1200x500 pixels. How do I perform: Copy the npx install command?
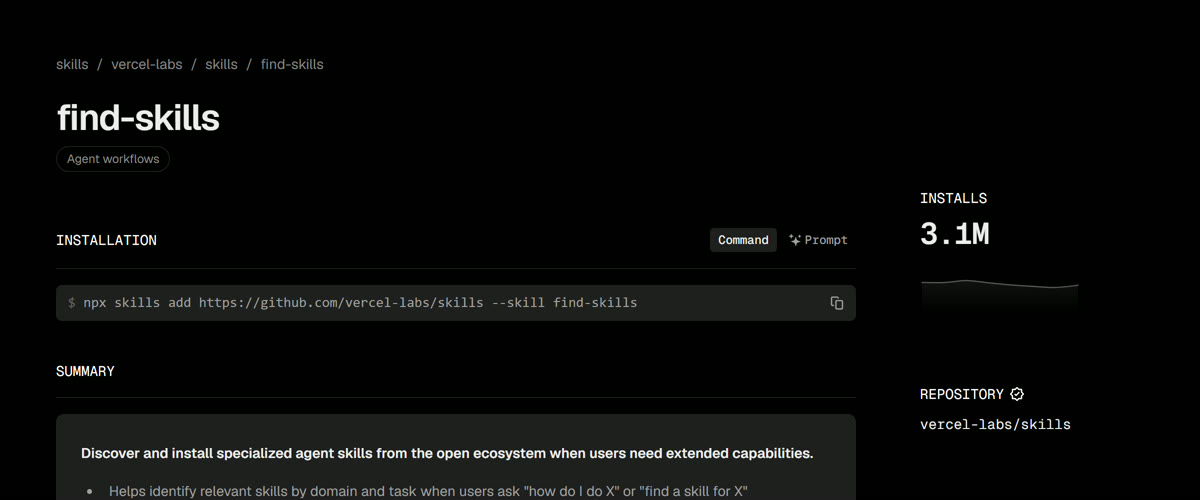click(x=837, y=303)
